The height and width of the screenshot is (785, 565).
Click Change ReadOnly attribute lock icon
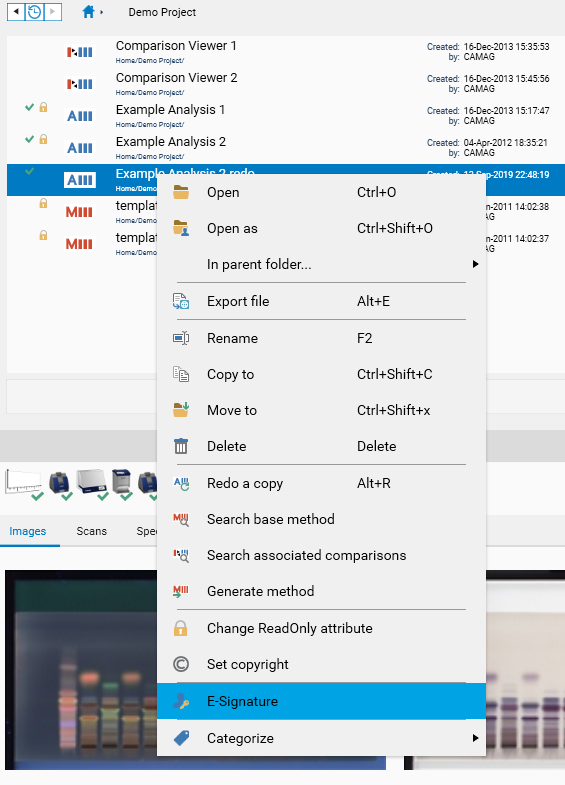coord(181,628)
